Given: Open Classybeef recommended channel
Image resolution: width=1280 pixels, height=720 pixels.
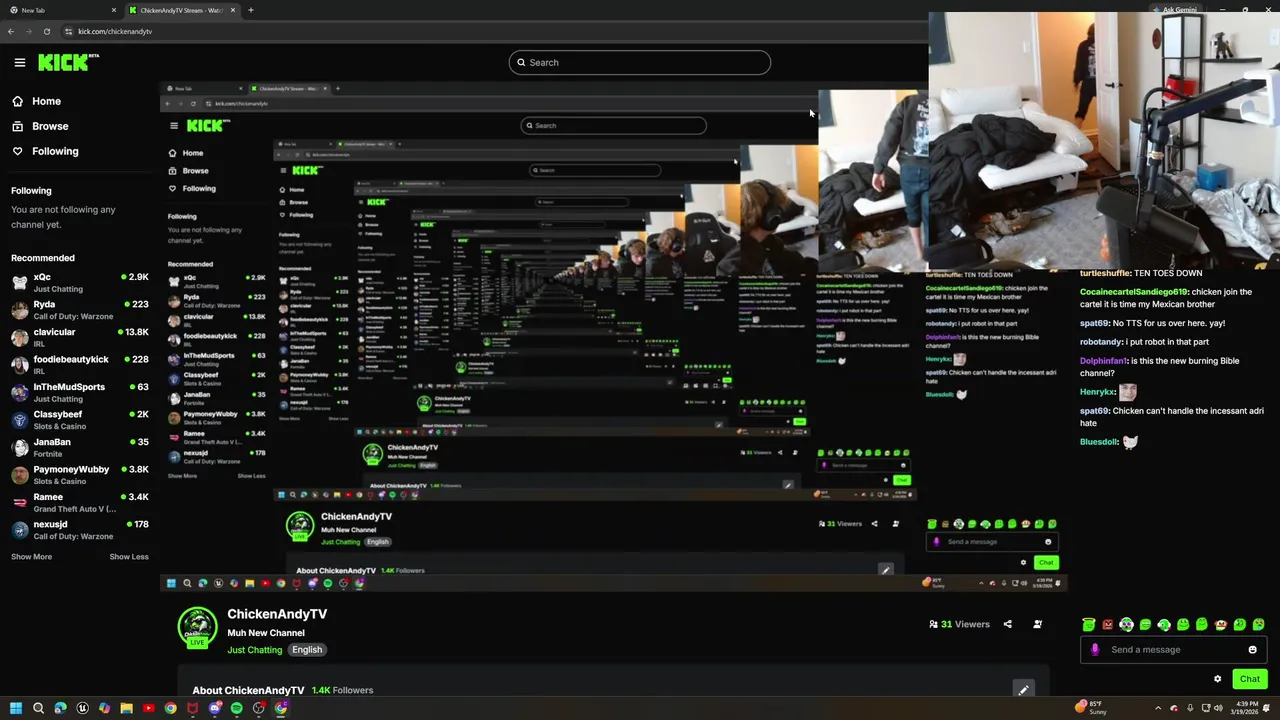Looking at the screenshot, I should (x=80, y=420).
